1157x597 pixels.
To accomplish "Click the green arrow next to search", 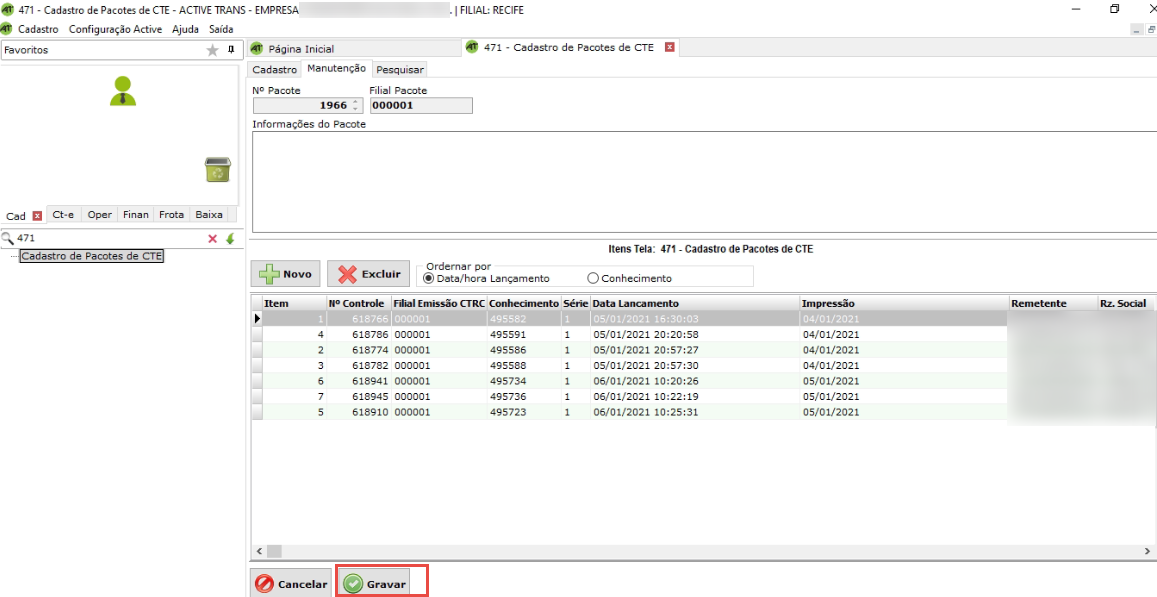I will [230, 239].
